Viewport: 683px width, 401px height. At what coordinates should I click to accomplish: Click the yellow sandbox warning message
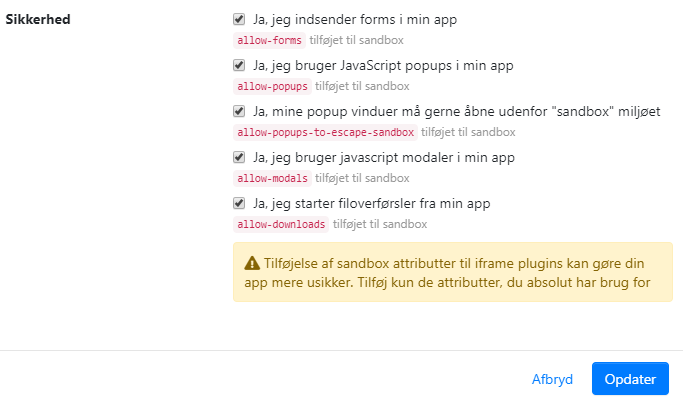452,272
